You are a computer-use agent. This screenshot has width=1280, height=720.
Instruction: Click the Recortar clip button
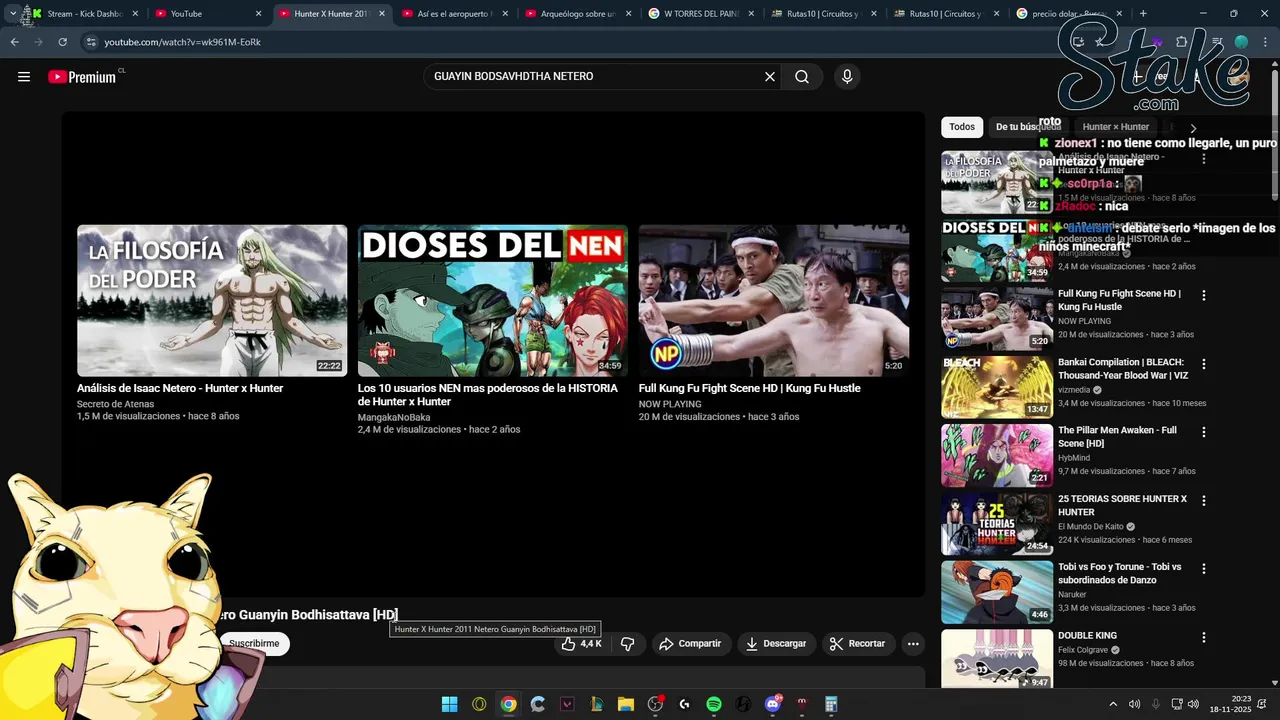coord(858,644)
